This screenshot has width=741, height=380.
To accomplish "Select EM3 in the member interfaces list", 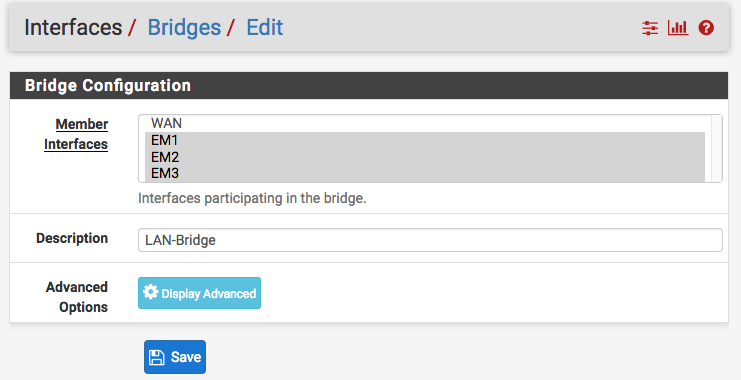I will [424, 173].
